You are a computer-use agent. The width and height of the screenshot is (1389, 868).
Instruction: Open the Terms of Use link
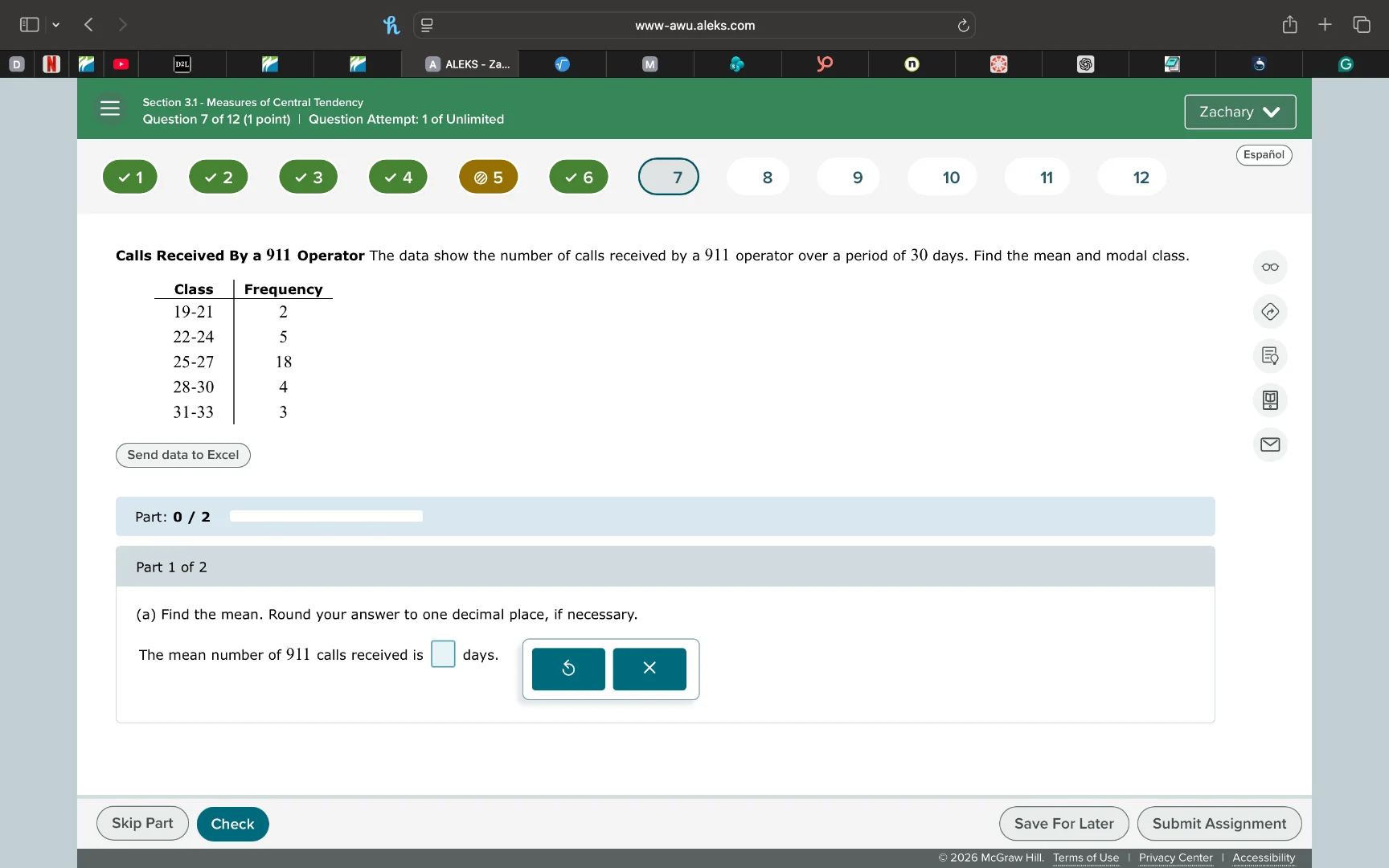(x=1085, y=858)
